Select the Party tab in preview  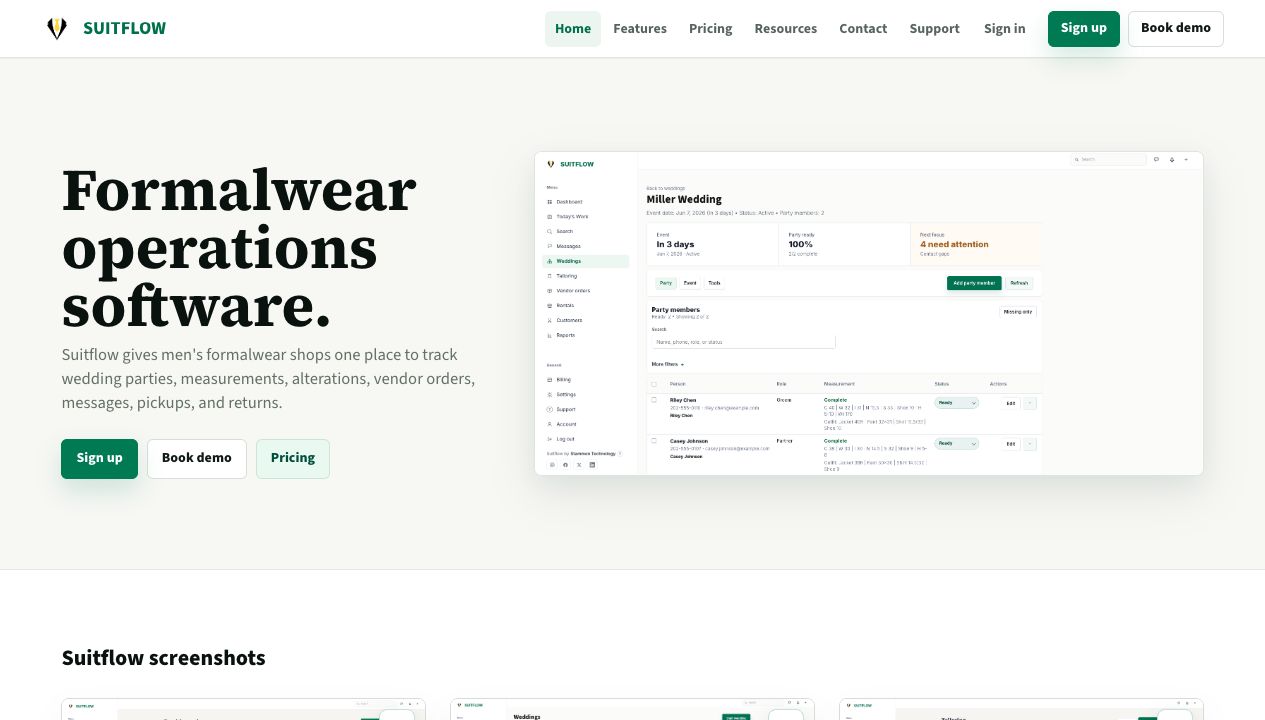666,283
